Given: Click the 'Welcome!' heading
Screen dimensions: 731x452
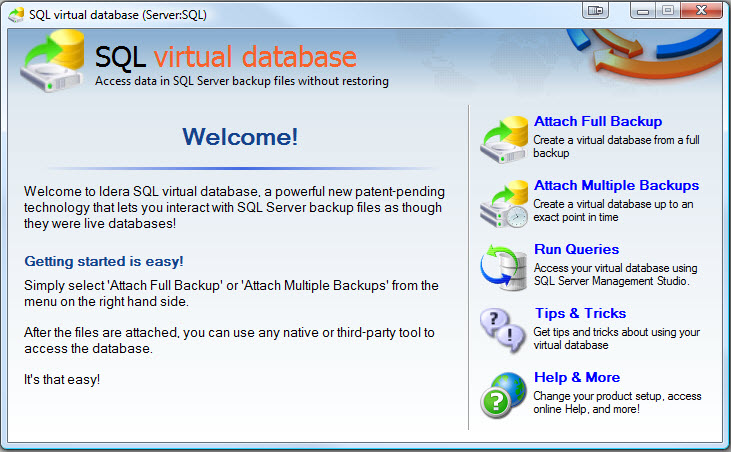Looking at the screenshot, I should pyautogui.click(x=240, y=137).
